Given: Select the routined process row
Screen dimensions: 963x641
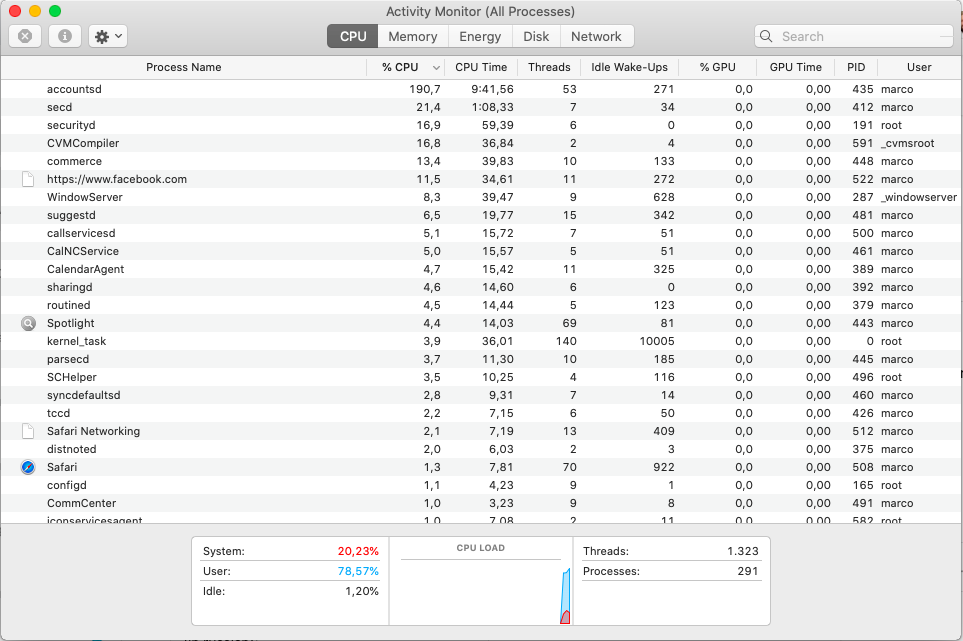Looking at the screenshot, I should (x=481, y=305).
